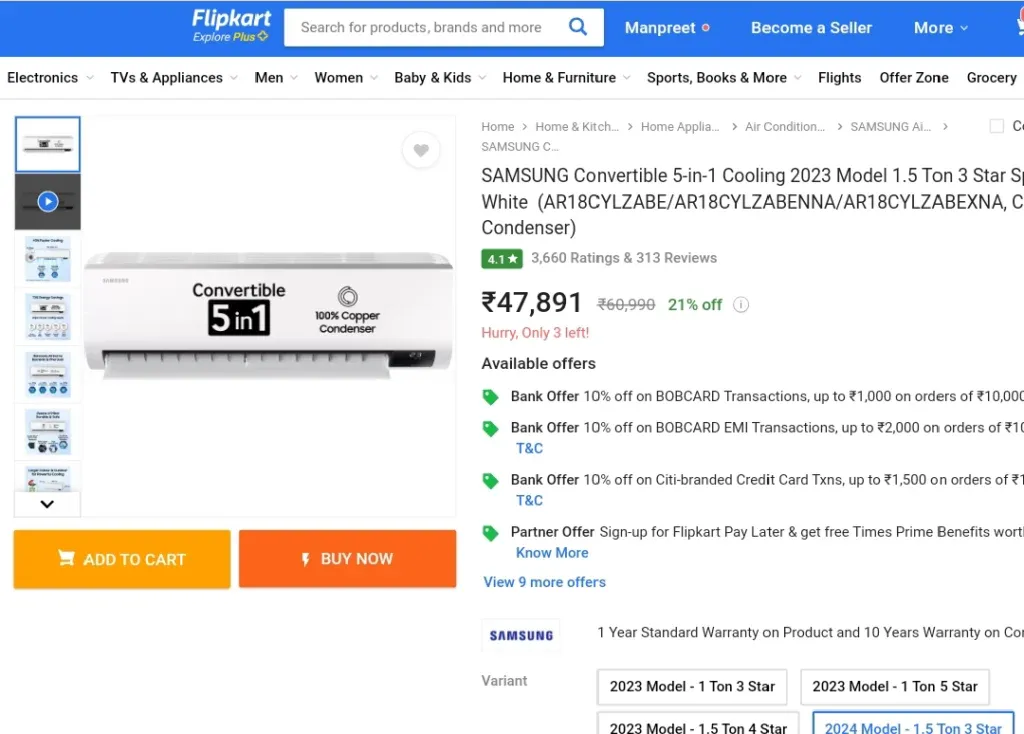Open the More dropdown in header
This screenshot has width=1024, height=734.
pos(940,27)
